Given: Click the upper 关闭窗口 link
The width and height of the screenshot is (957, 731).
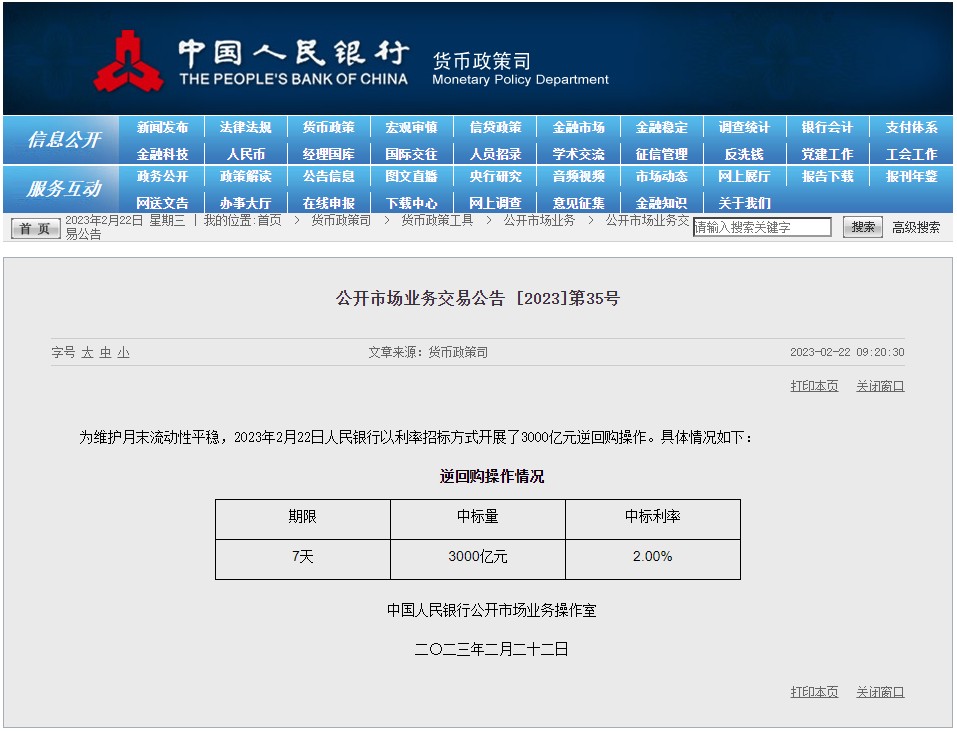Looking at the screenshot, I should click(880, 386).
